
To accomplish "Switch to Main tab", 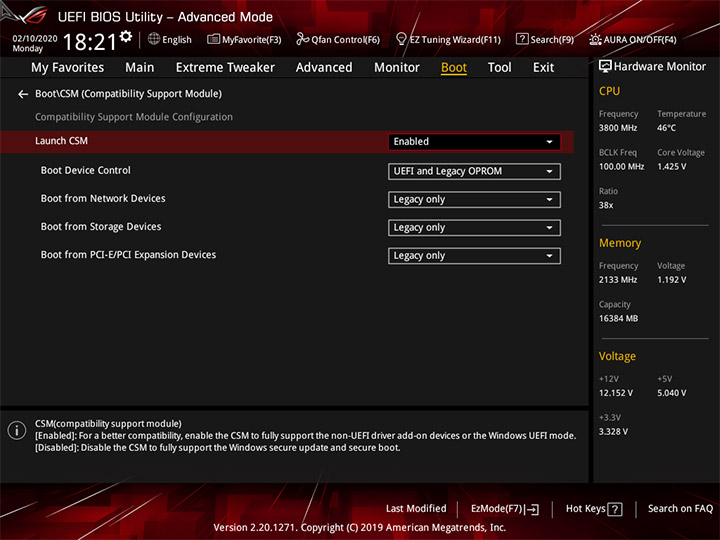I will click(140, 68).
